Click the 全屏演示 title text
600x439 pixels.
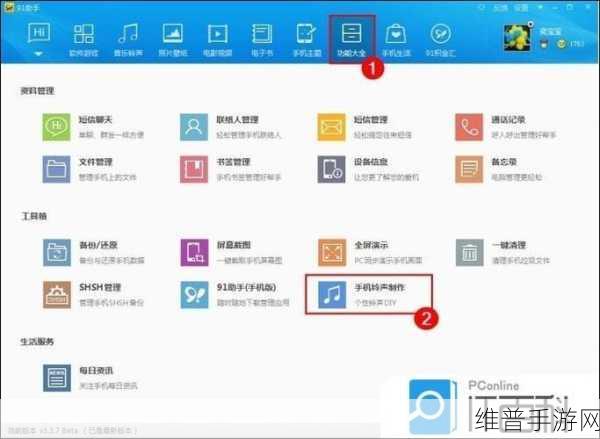[x=371, y=245]
